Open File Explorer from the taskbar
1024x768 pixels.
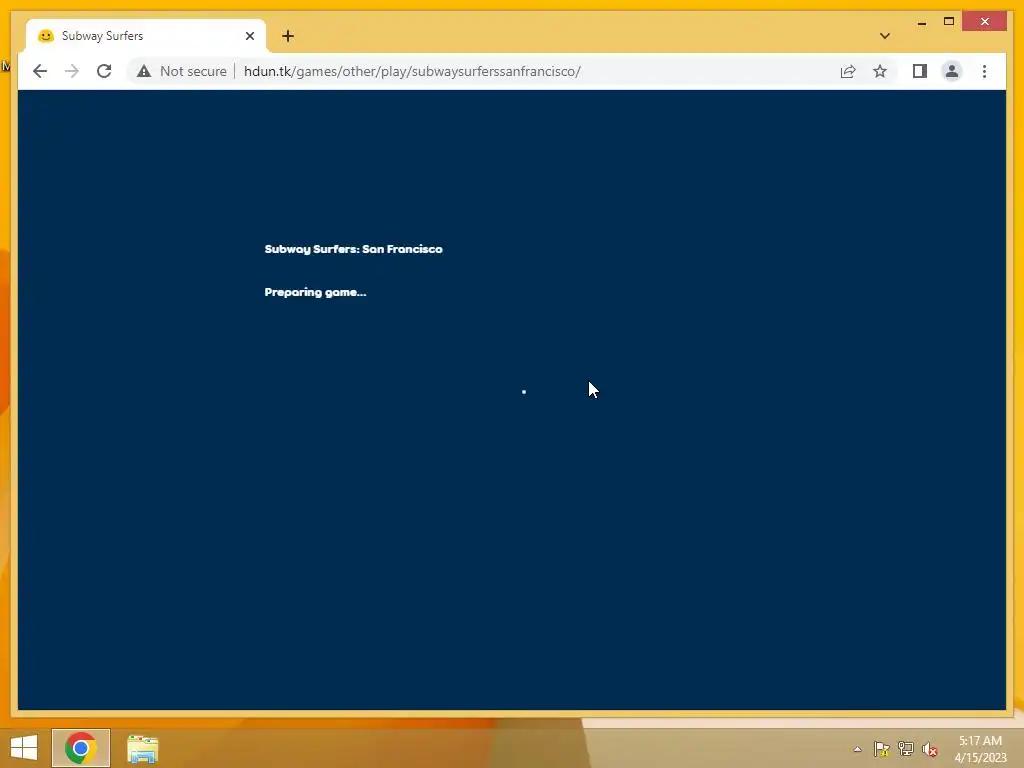point(142,748)
